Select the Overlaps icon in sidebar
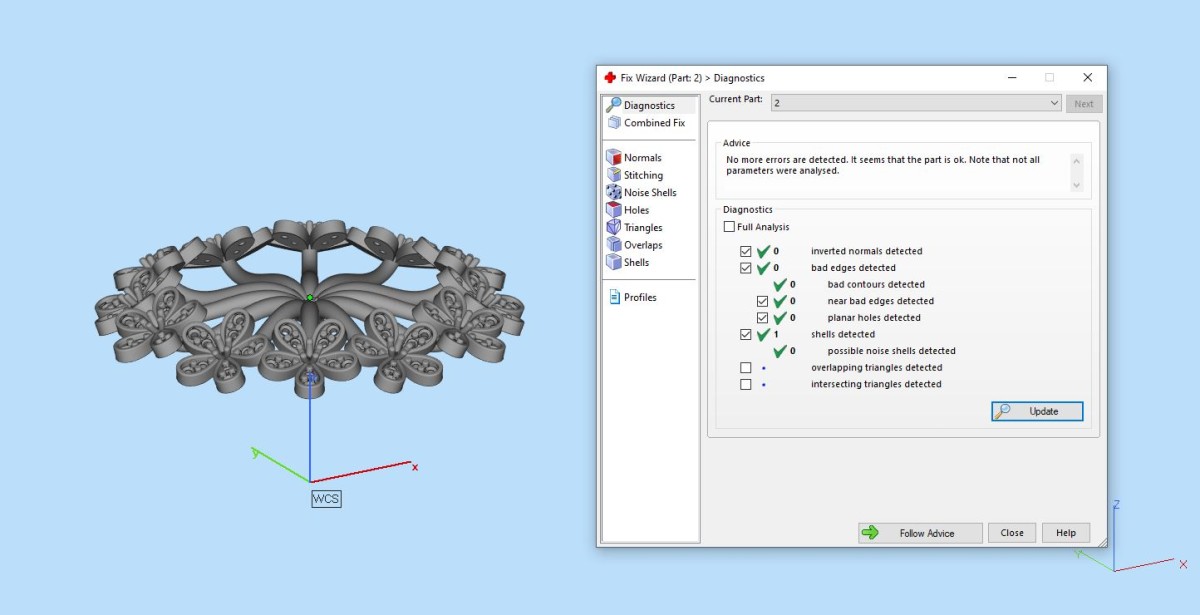Screen dimensions: 1200x615 point(613,245)
